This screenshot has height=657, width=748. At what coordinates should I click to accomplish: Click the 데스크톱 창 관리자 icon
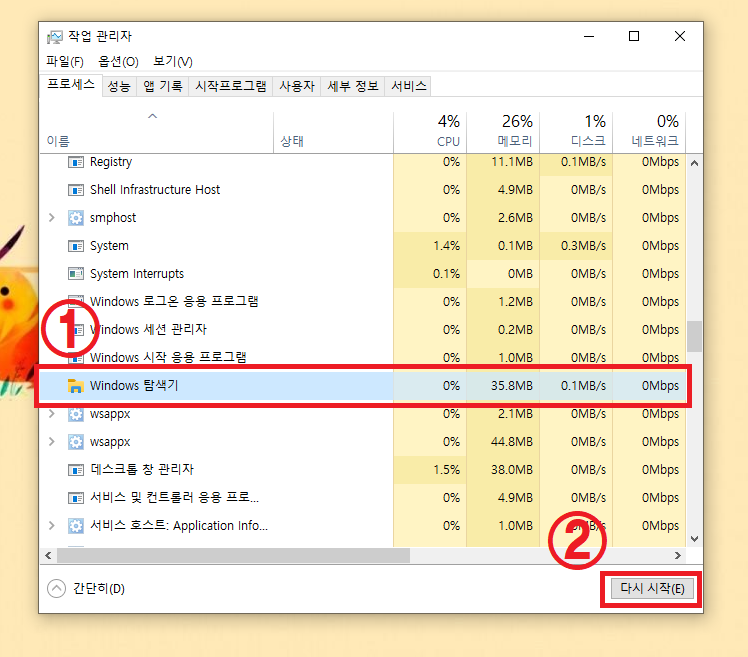(76, 470)
